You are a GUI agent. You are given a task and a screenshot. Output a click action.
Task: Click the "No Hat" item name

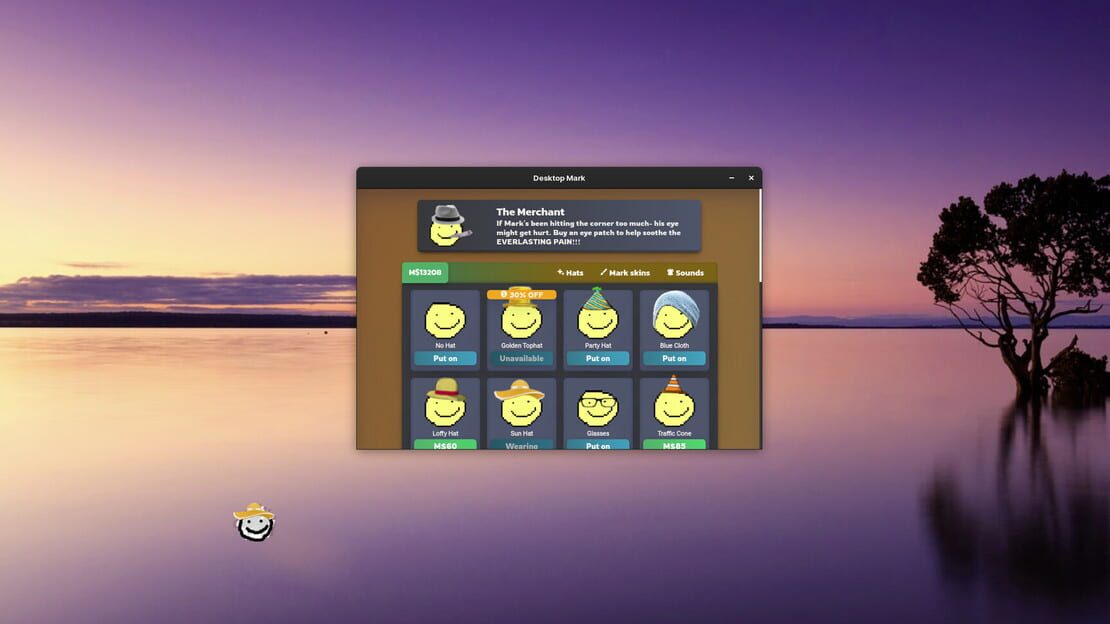(x=445, y=346)
